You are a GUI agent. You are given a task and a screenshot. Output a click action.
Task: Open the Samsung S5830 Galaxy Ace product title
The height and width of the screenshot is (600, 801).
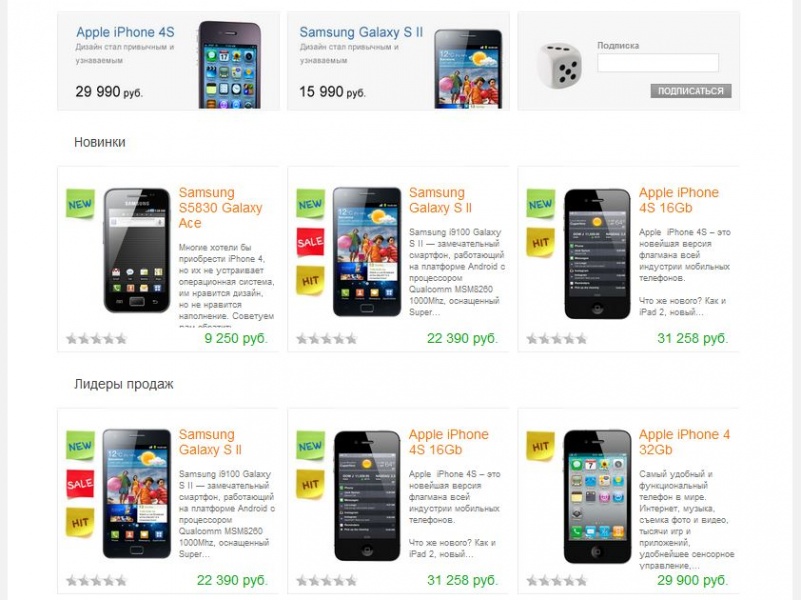point(221,208)
